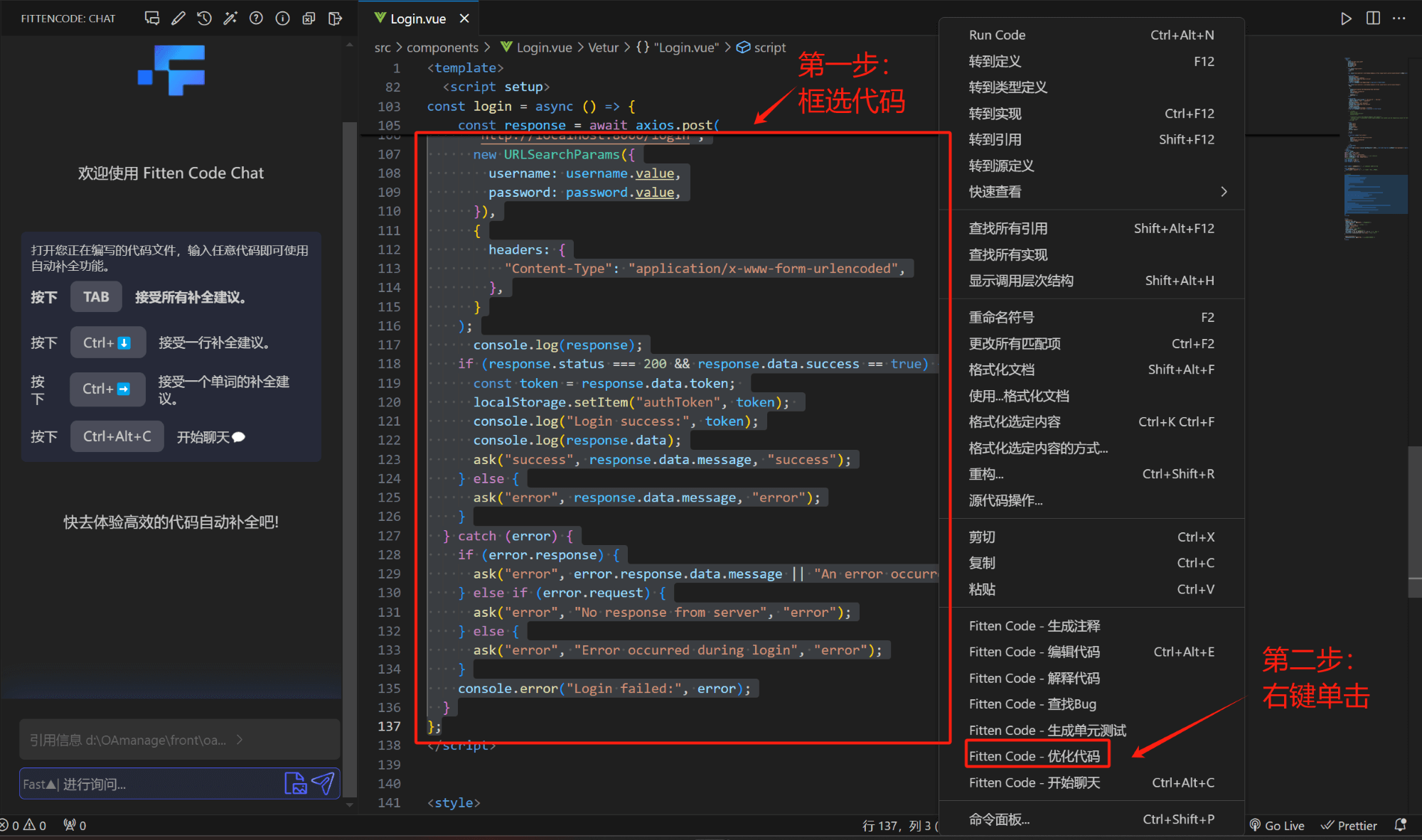Click the split editor icon
The width and height of the screenshot is (1422, 840).
tap(1373, 18)
